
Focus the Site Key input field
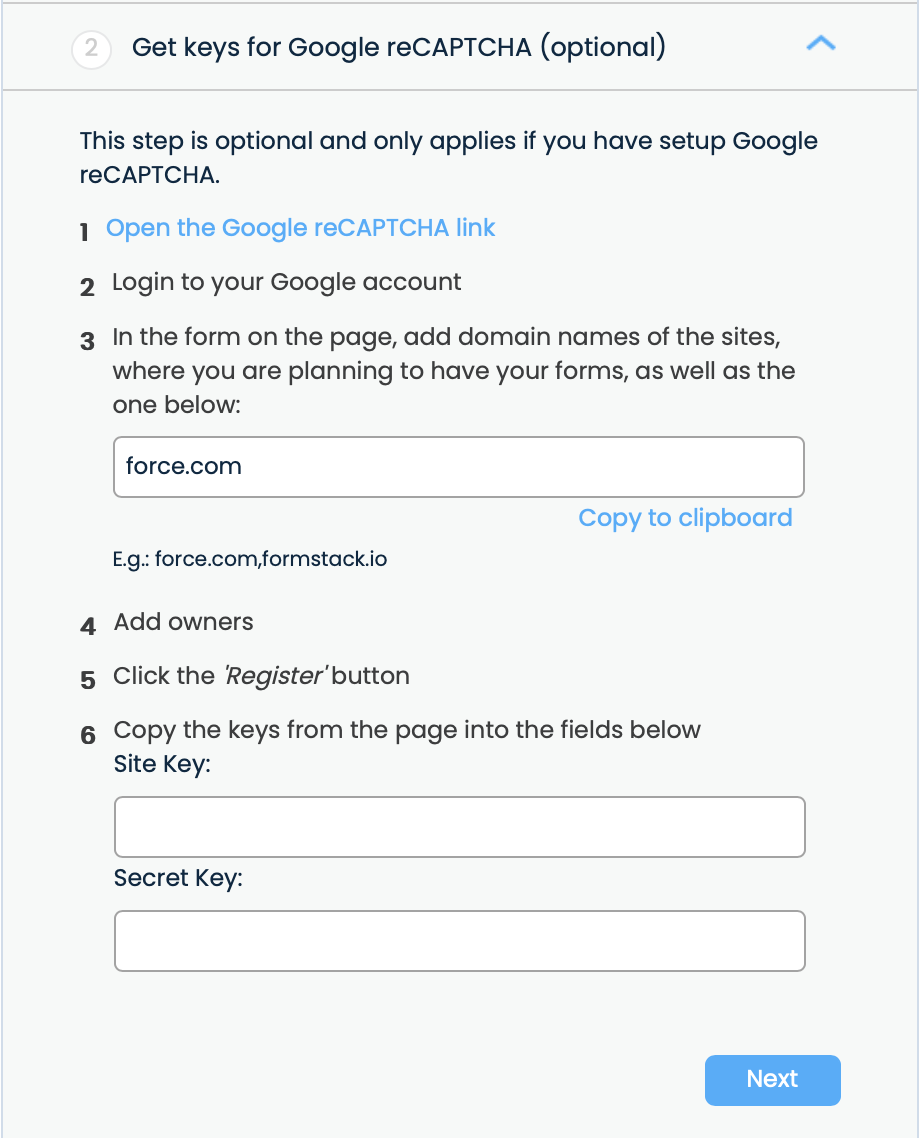click(459, 827)
